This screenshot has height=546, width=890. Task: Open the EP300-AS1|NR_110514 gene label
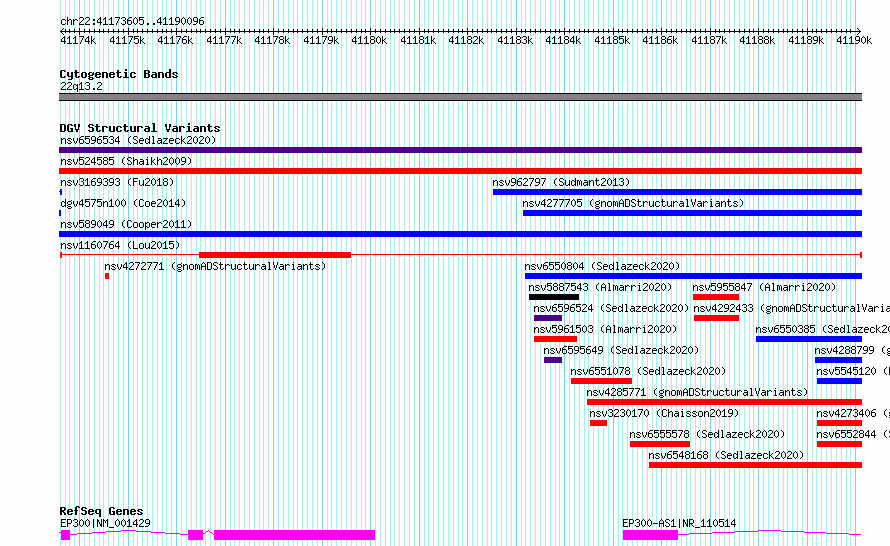coord(679,523)
